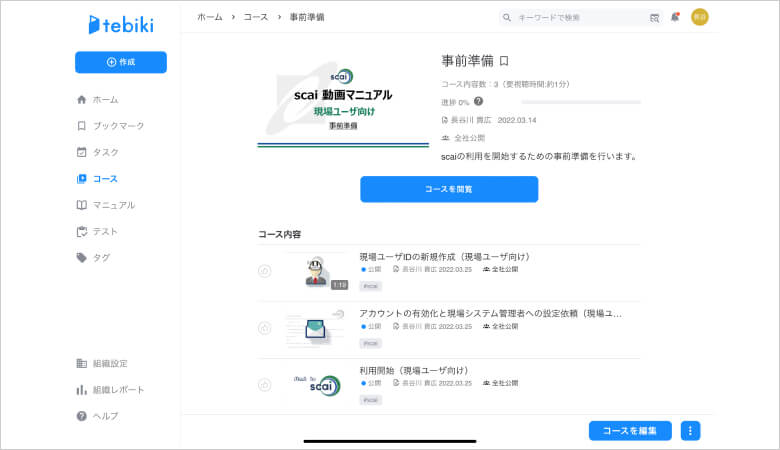The height and width of the screenshot is (450, 780).
Task: Open the user avatar menu
Action: coord(700,17)
